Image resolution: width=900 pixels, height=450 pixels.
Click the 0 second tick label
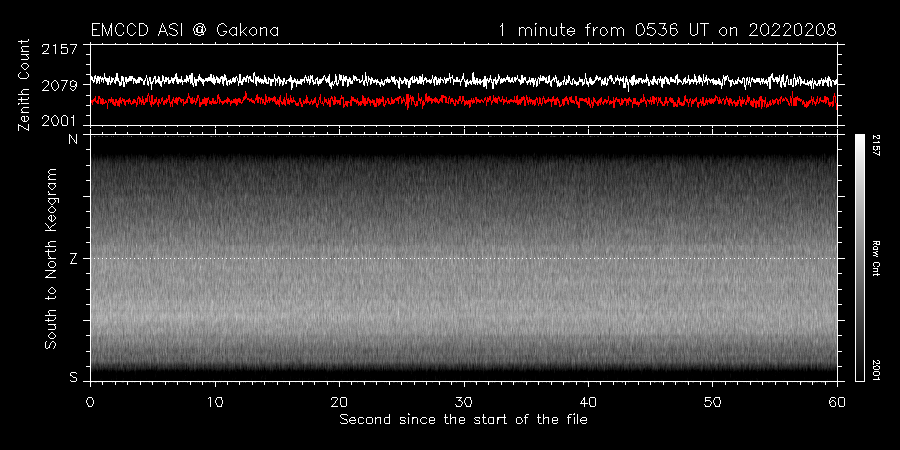pos(90,401)
